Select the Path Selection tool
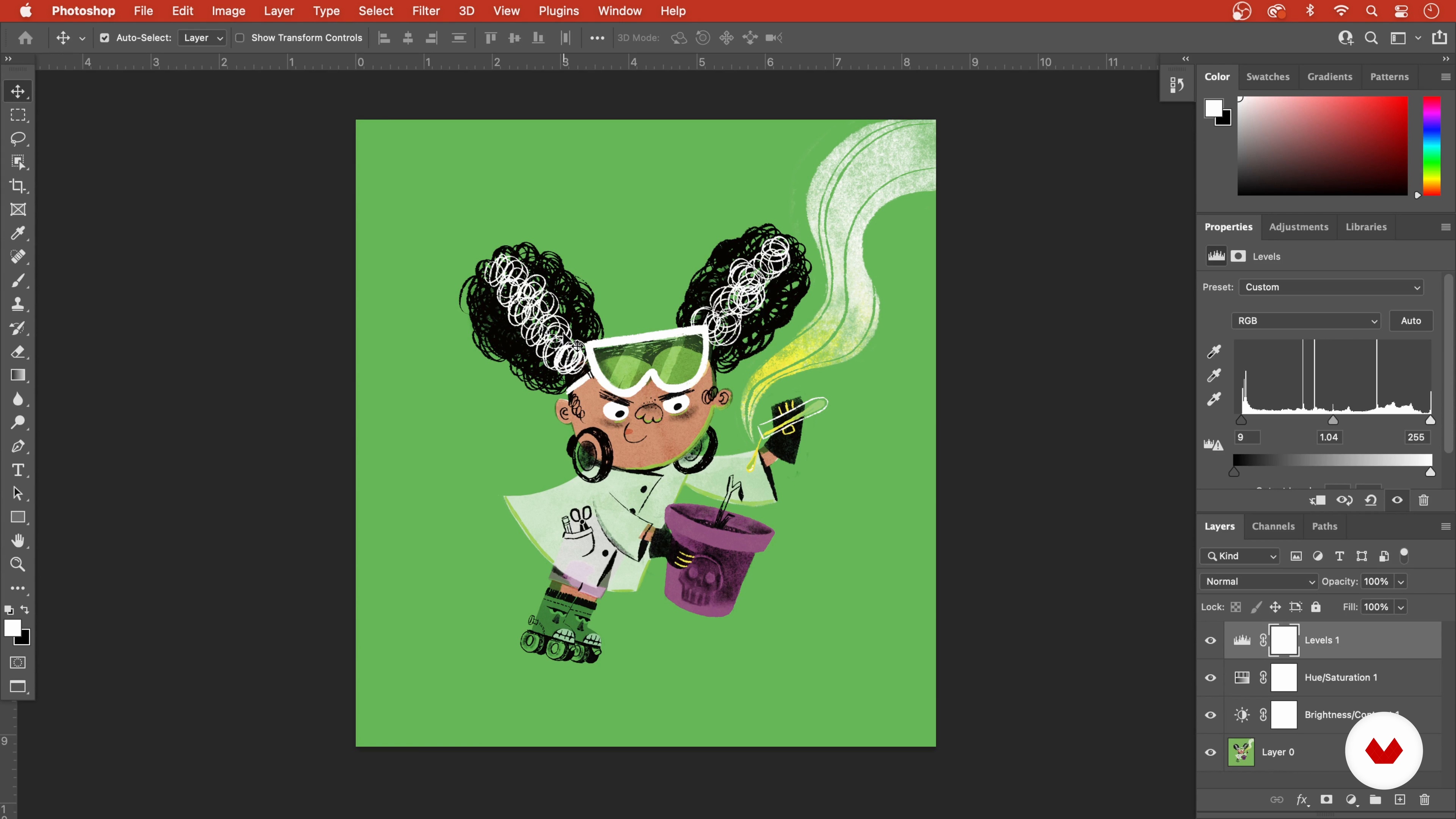The width and height of the screenshot is (1456, 819). point(18,494)
